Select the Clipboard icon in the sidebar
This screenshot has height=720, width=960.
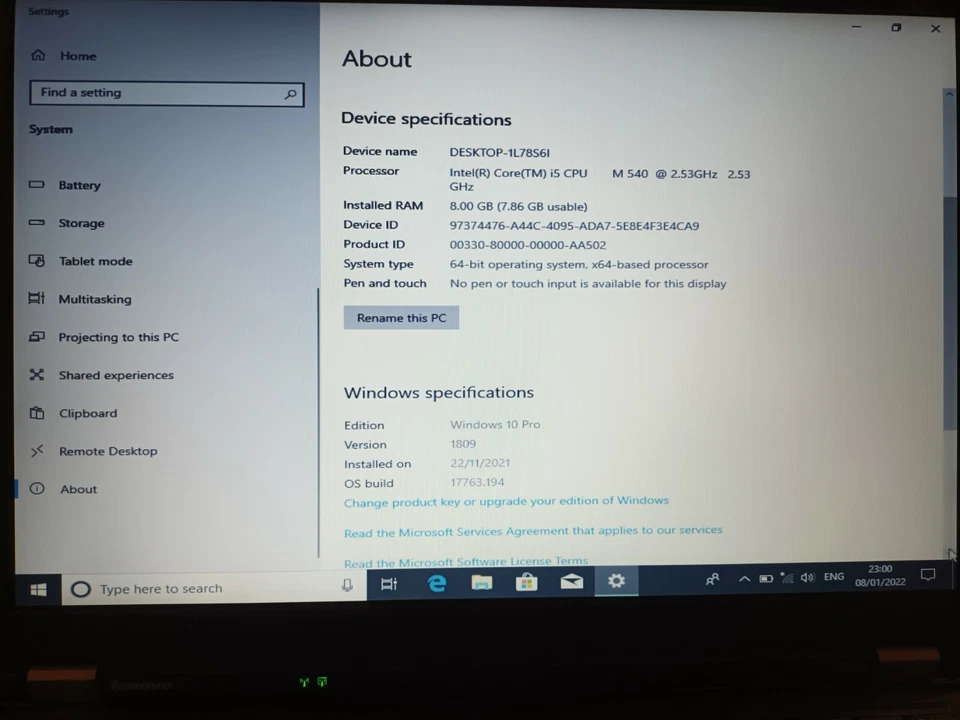36,412
